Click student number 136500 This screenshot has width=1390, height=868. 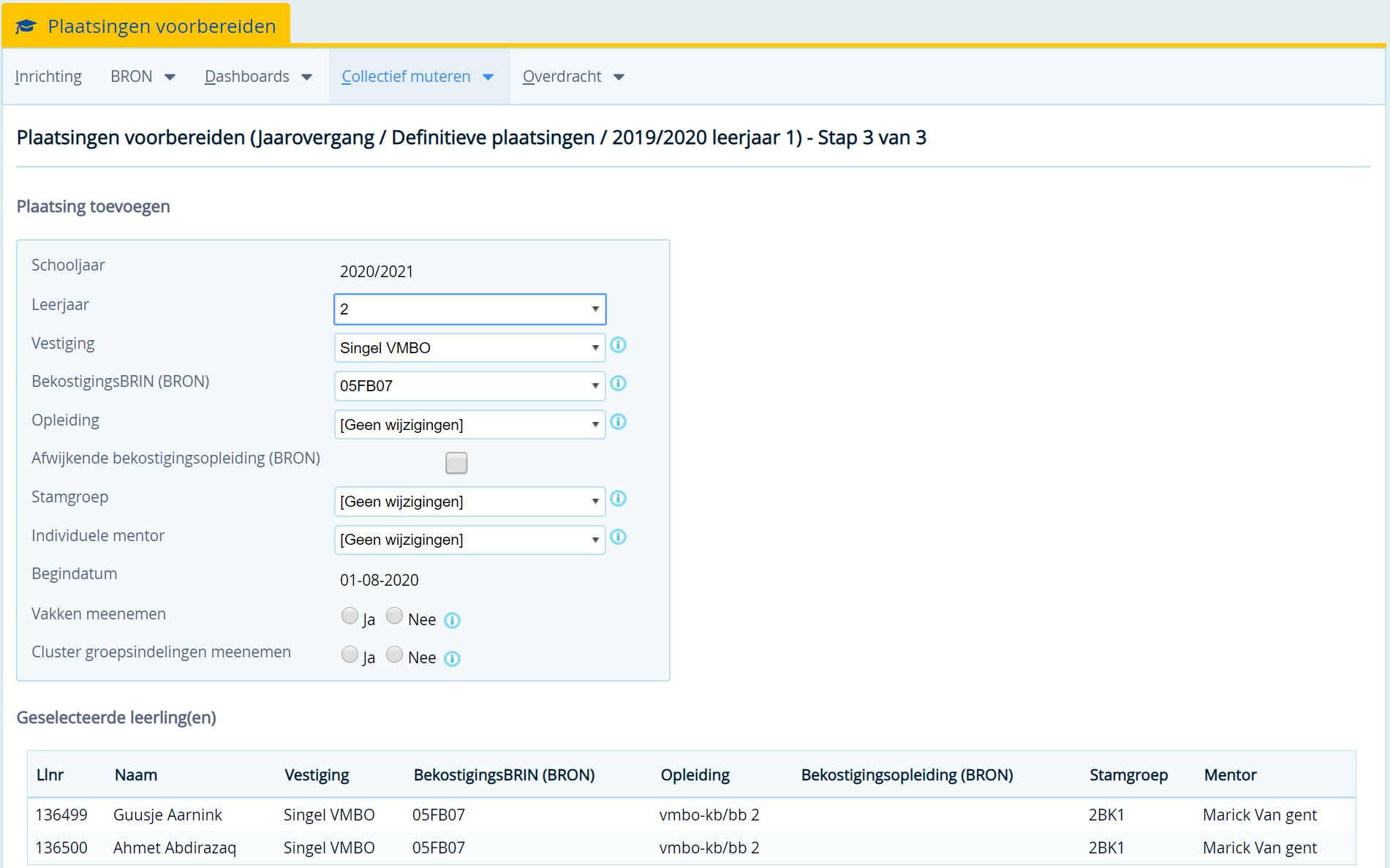(x=61, y=848)
